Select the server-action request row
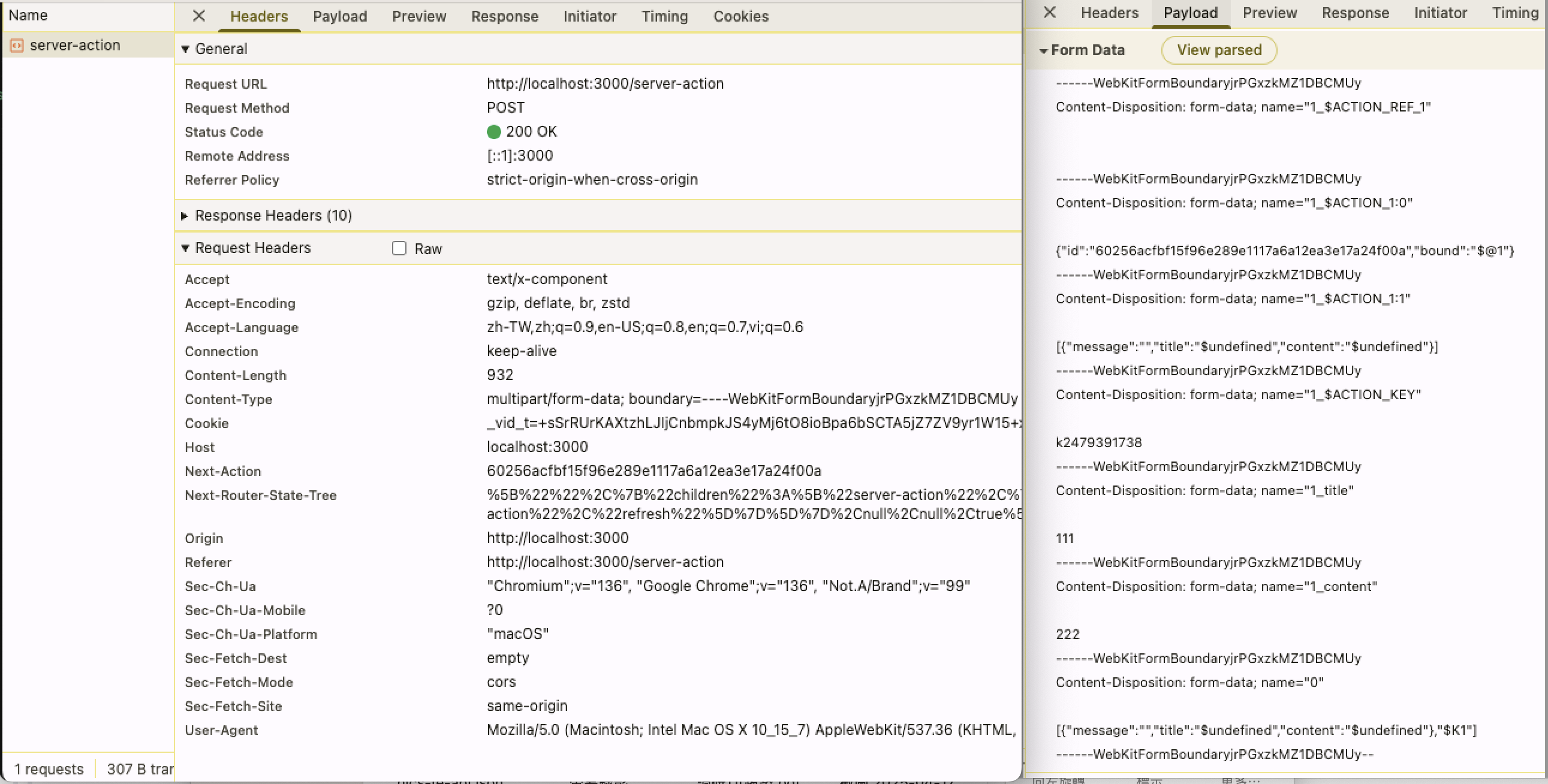 [x=75, y=45]
